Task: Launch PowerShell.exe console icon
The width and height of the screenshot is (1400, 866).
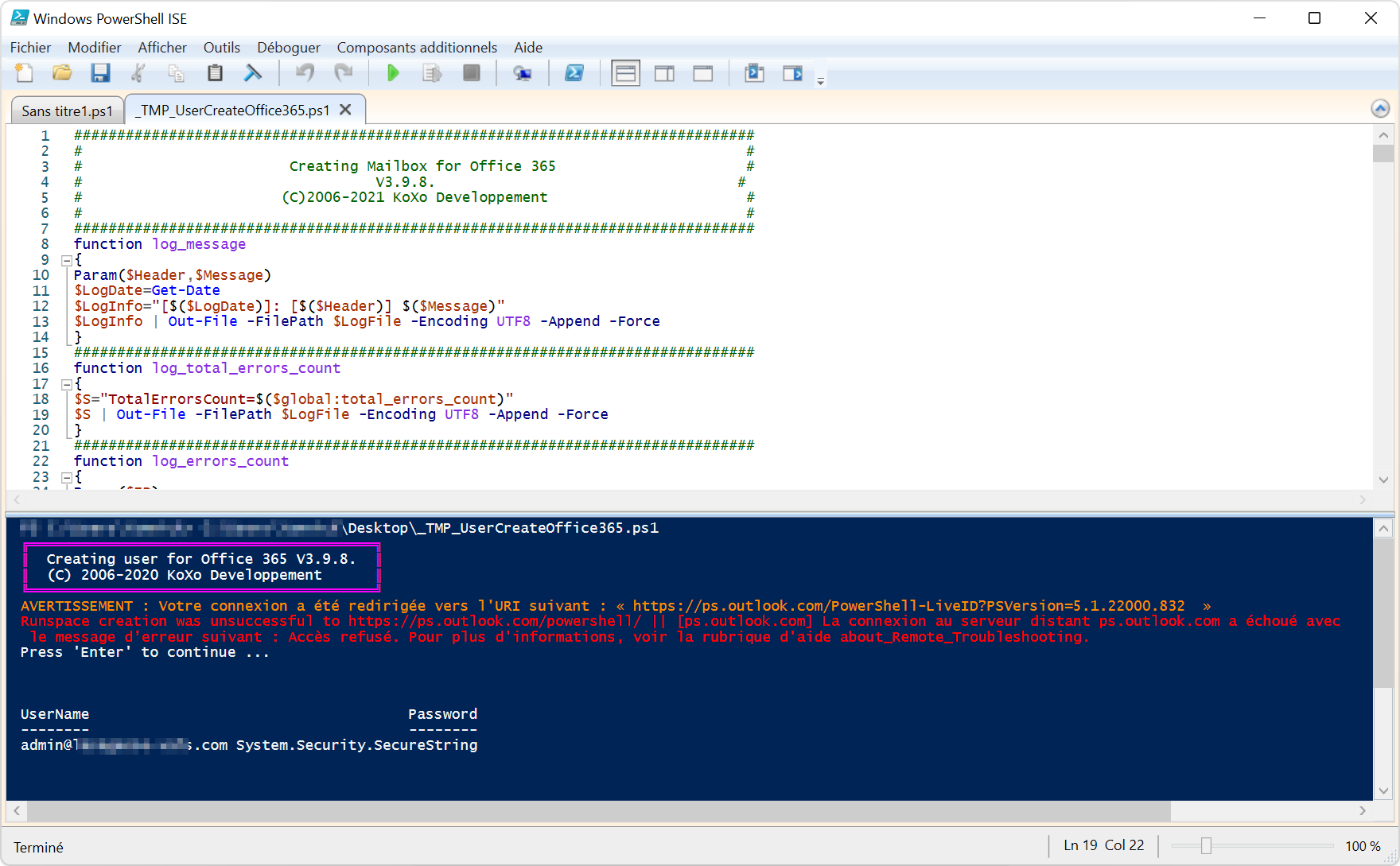Action: pos(574,73)
